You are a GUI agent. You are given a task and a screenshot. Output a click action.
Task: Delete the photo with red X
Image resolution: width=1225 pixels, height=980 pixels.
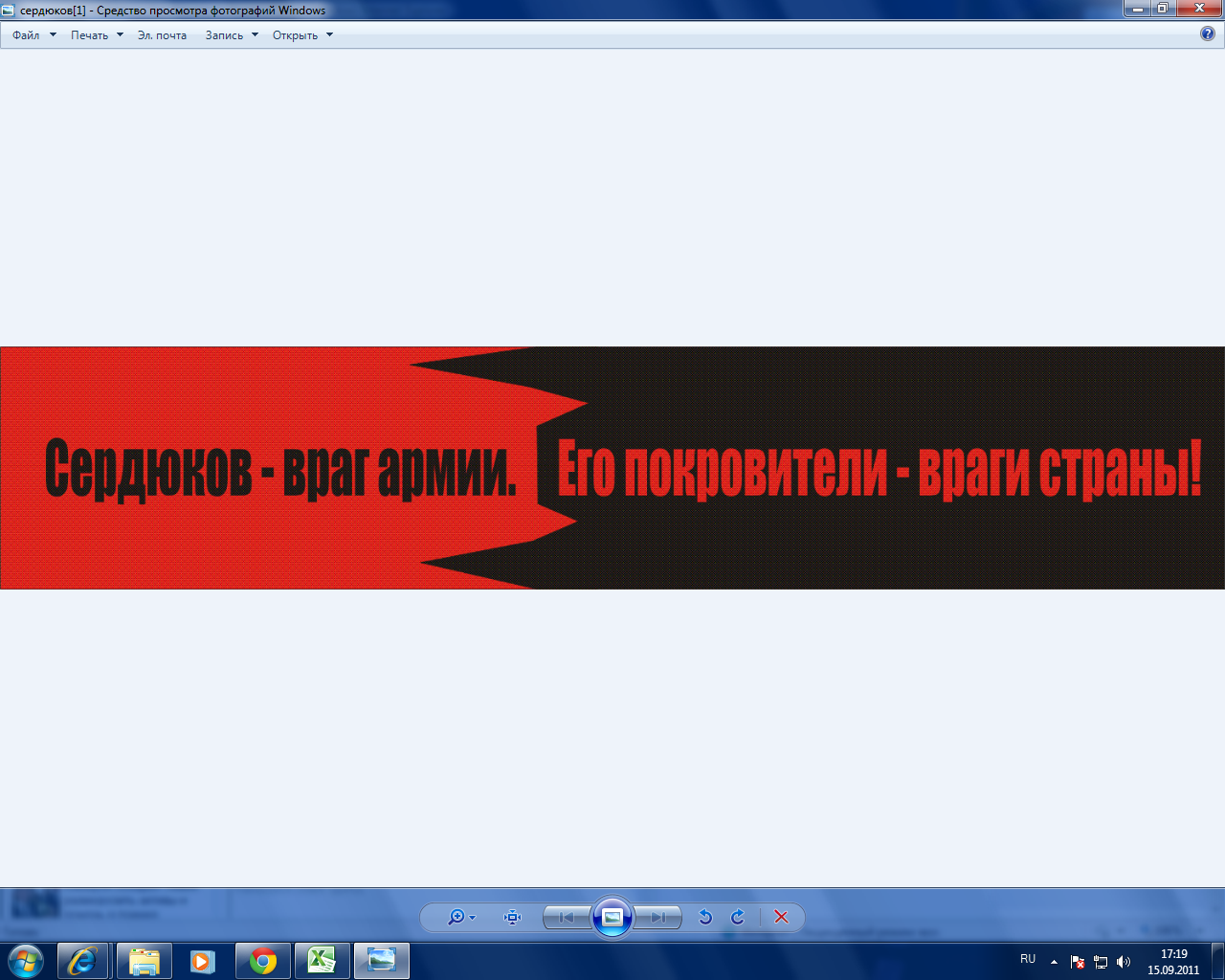coord(781,917)
